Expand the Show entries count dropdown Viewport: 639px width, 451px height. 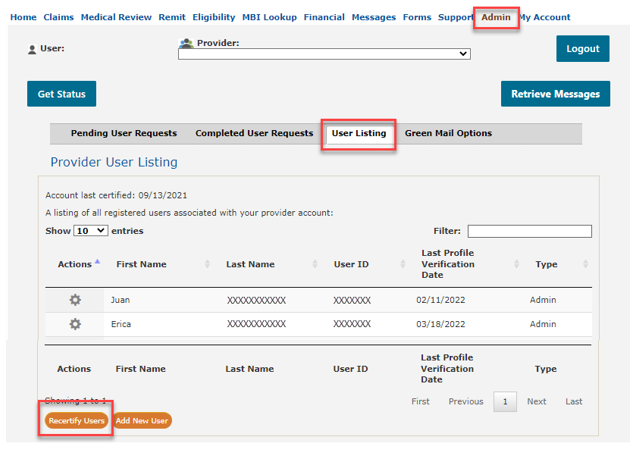click(90, 231)
